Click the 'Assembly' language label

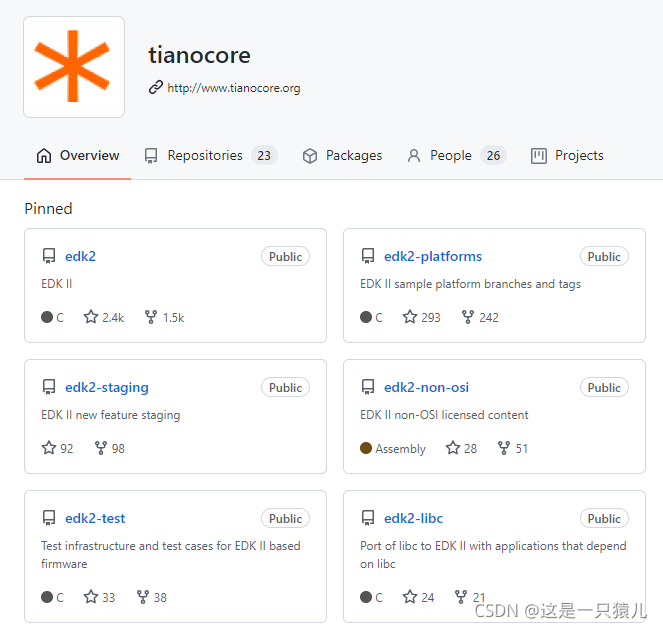pyautogui.click(x=400, y=449)
